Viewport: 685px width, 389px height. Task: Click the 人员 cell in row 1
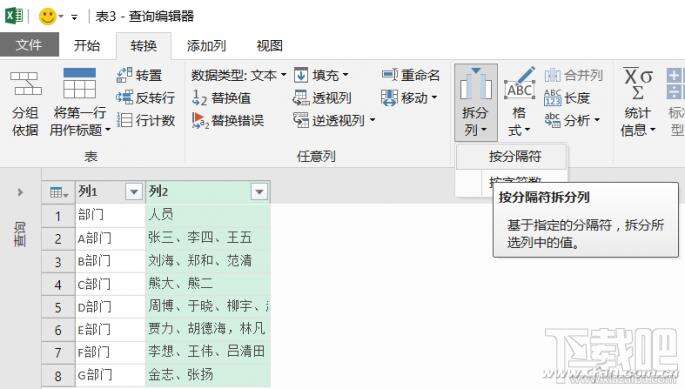point(208,215)
